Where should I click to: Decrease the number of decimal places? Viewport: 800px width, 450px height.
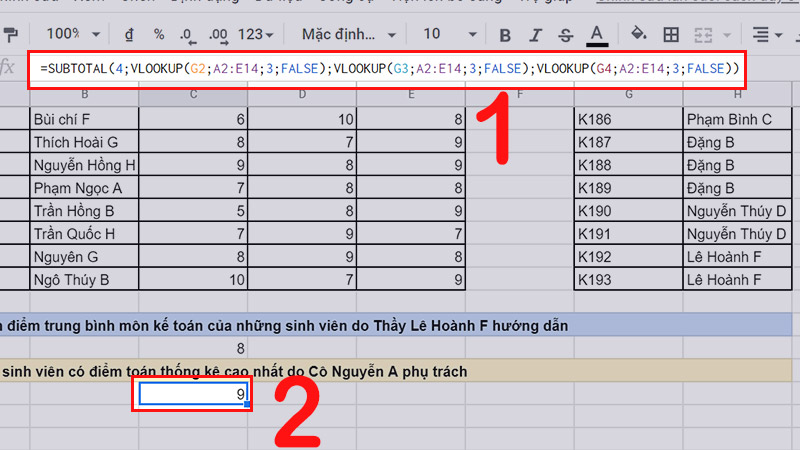[x=186, y=34]
